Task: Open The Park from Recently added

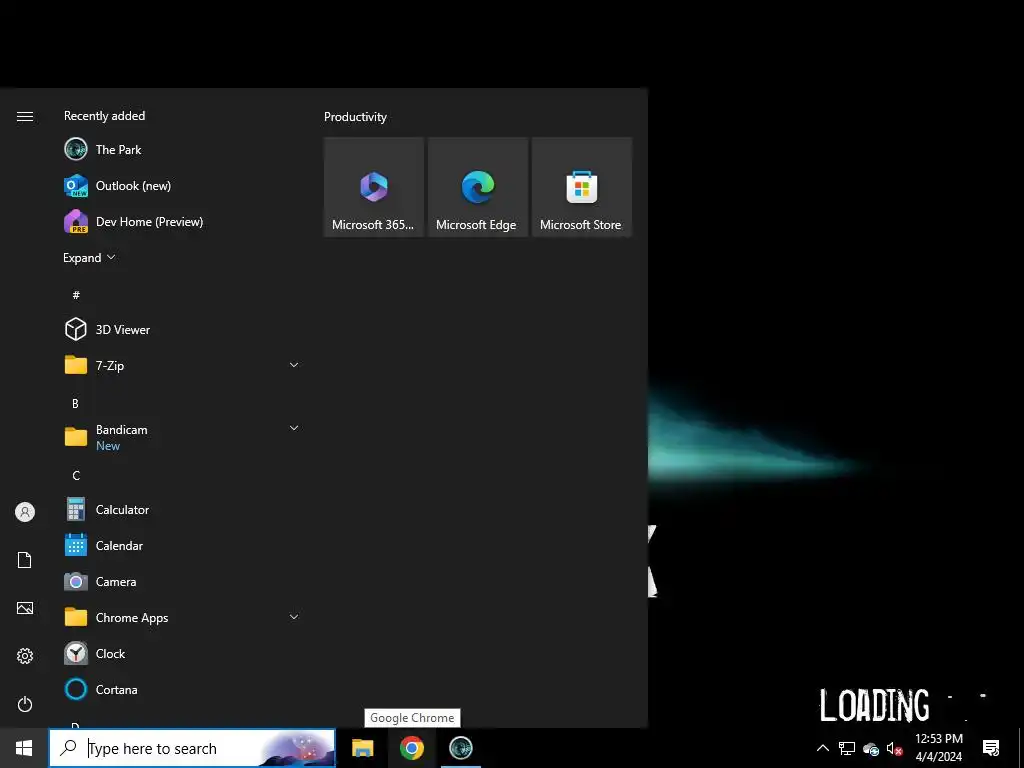Action: 183,150
